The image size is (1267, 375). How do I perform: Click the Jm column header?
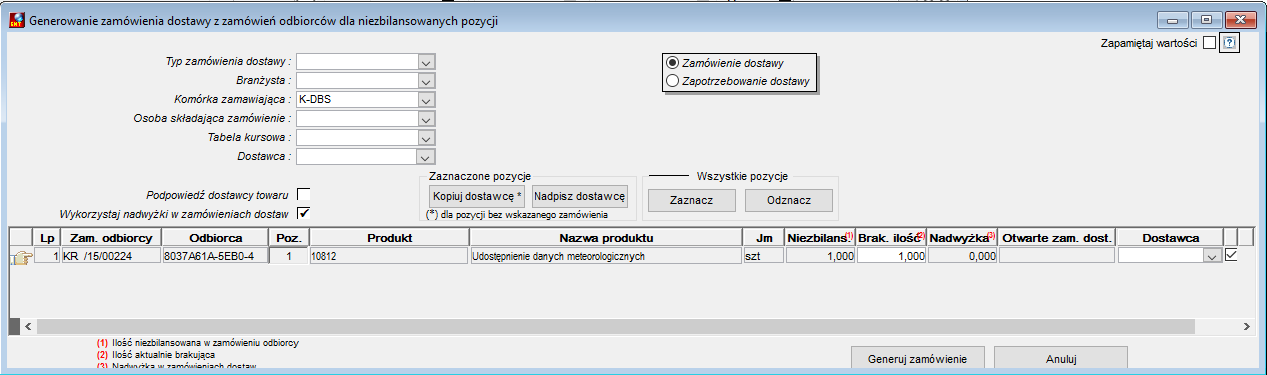point(764,238)
